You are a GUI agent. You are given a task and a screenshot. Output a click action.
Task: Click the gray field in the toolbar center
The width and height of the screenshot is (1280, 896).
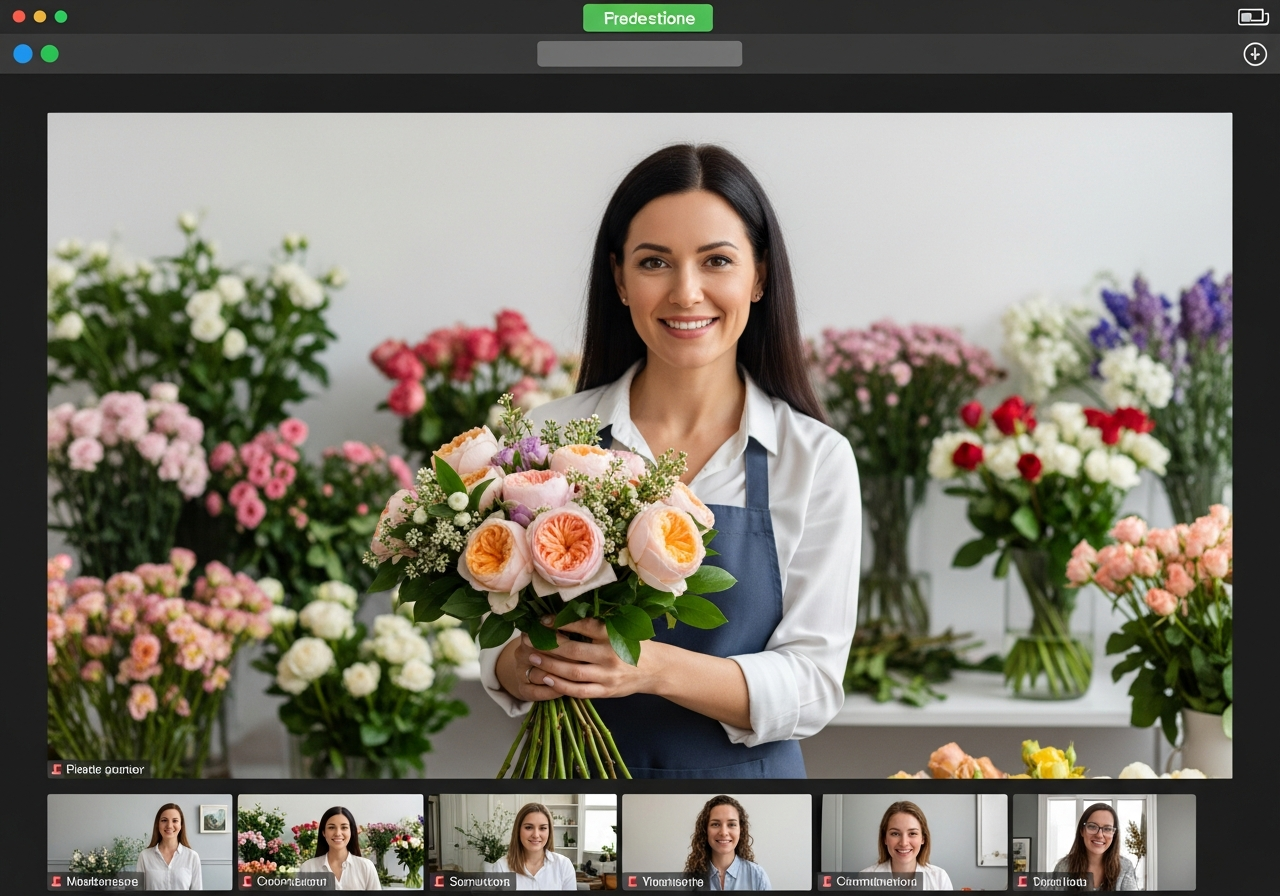(639, 54)
